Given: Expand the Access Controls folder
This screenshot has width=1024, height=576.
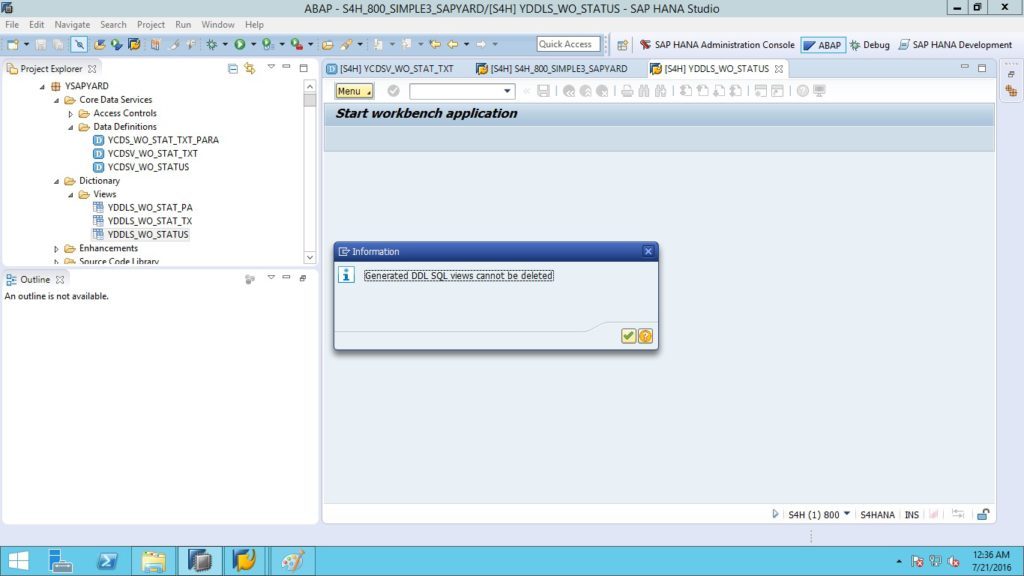Looking at the screenshot, I should point(71,114).
